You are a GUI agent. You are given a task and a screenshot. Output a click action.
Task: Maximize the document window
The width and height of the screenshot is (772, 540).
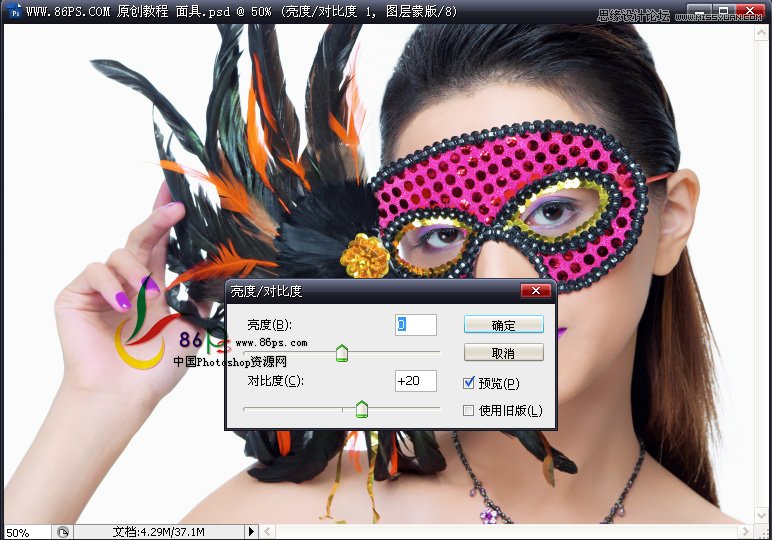pyautogui.click(x=723, y=11)
